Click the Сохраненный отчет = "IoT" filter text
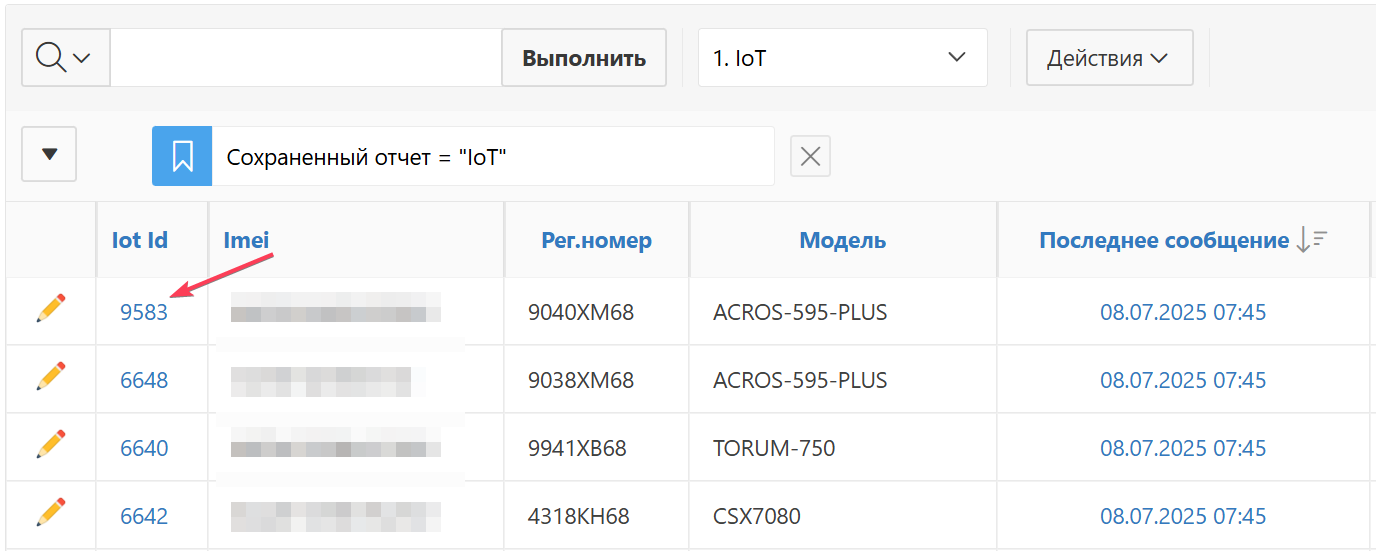The height and width of the screenshot is (551, 1376). 367,157
